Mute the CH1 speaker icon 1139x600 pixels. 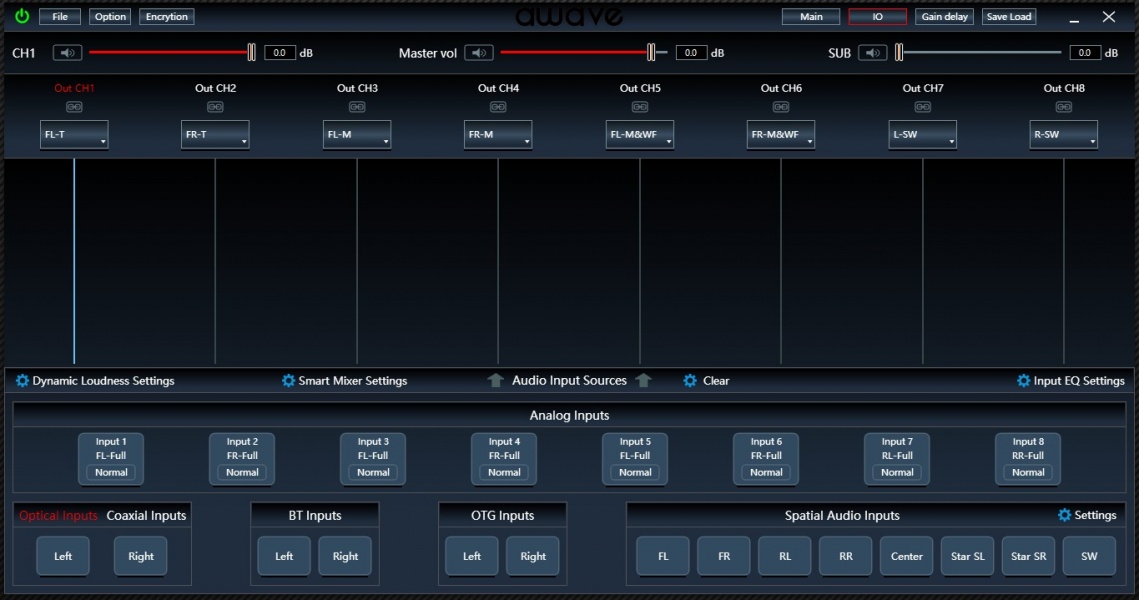tap(67, 53)
